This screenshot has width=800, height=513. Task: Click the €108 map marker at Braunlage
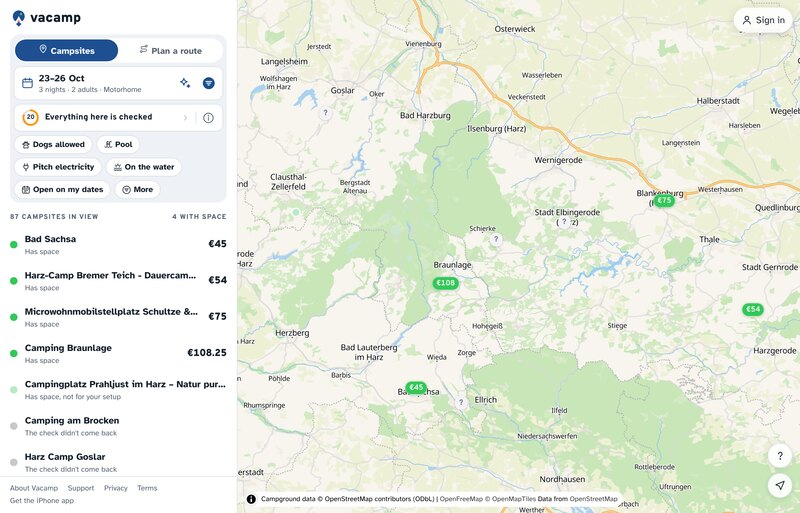click(445, 283)
